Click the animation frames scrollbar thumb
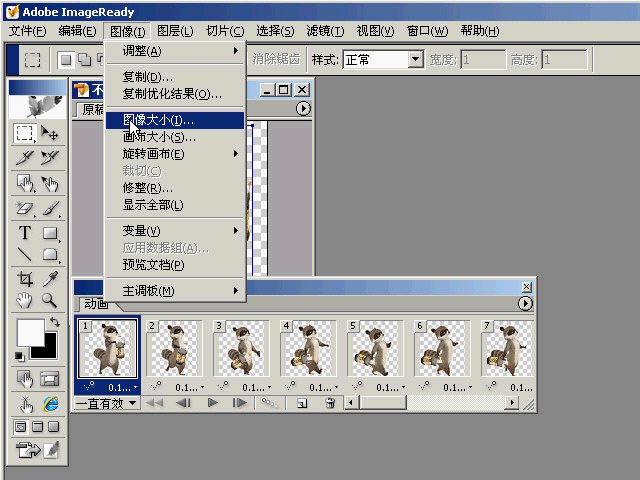This screenshot has height=480, width=640. click(383, 403)
